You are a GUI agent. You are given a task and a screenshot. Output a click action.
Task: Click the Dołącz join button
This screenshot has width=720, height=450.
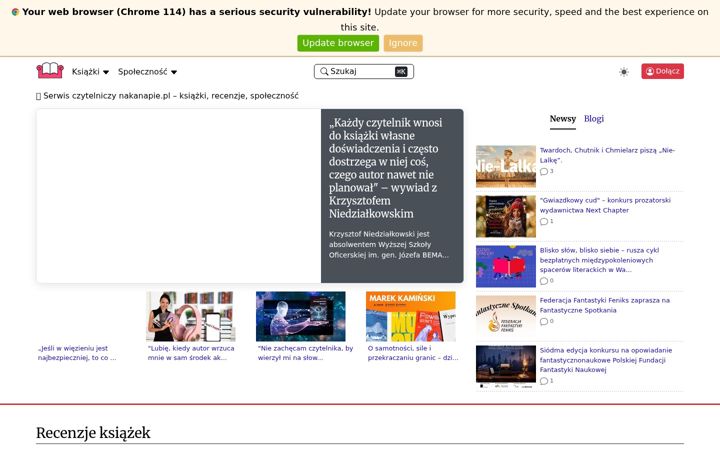(x=662, y=71)
